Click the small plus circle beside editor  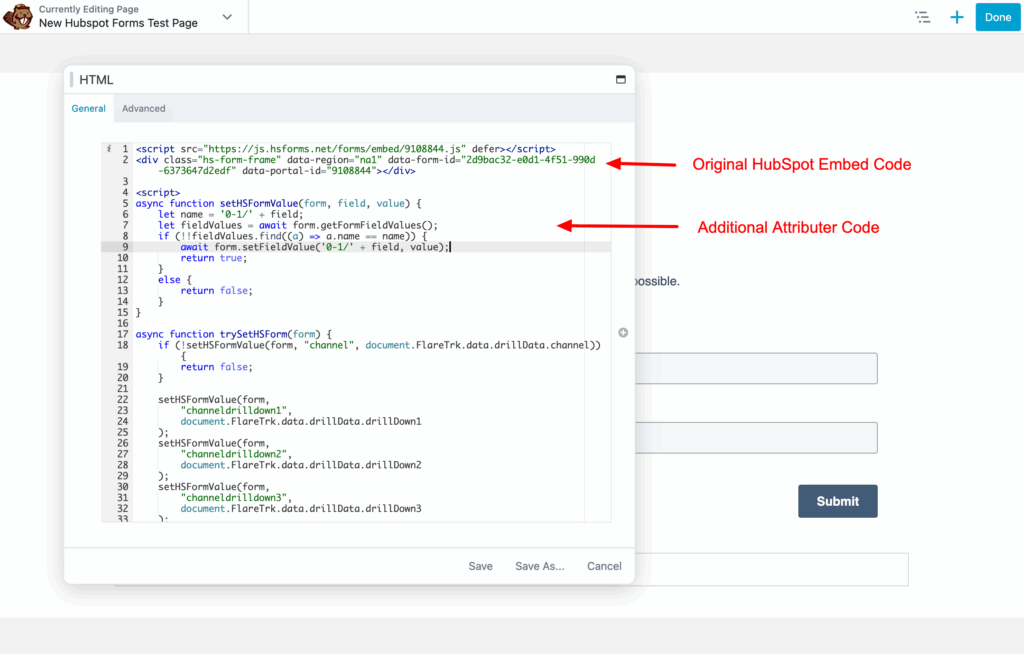(623, 333)
